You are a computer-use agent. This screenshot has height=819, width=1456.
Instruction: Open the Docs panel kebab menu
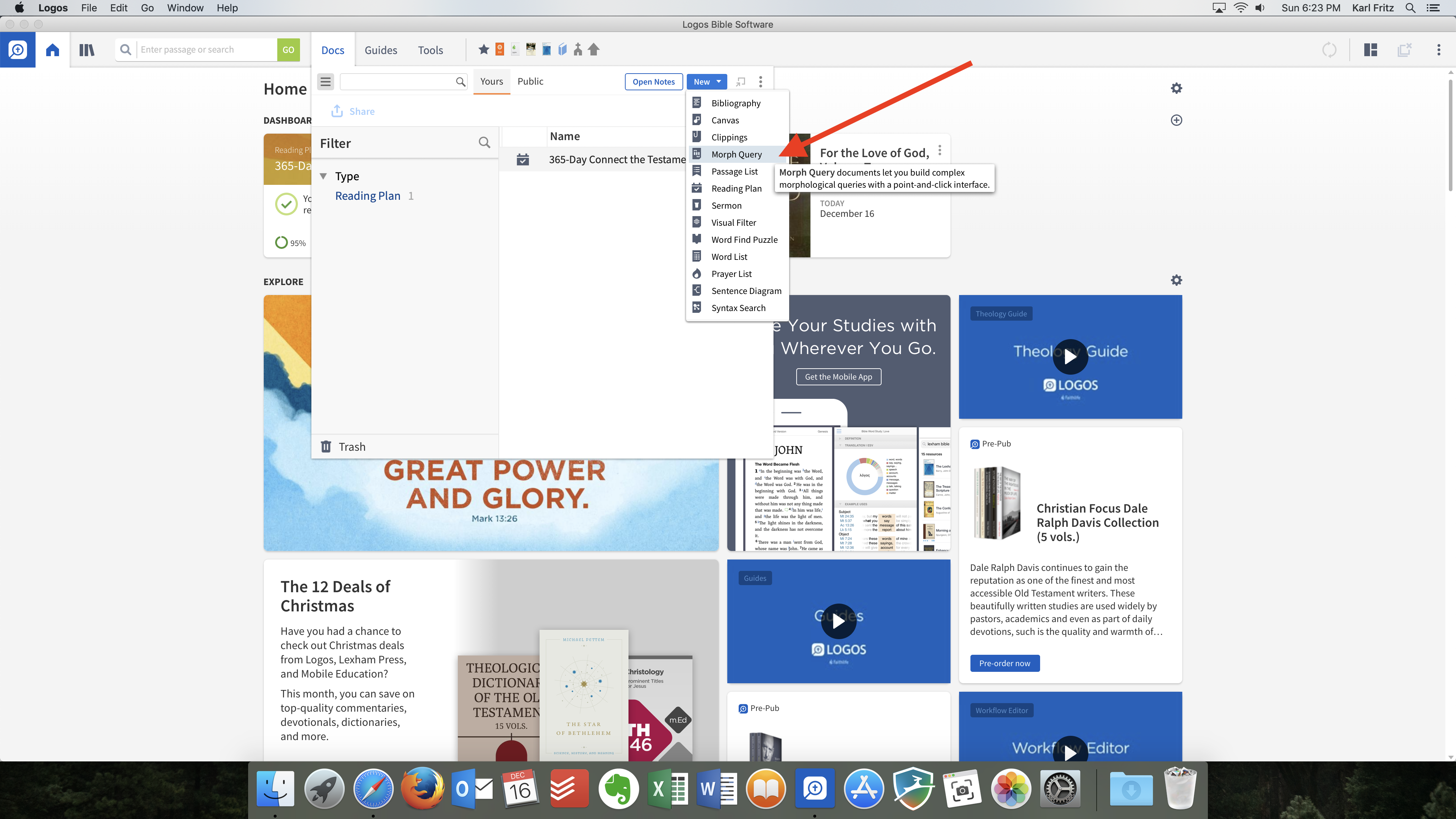(761, 81)
